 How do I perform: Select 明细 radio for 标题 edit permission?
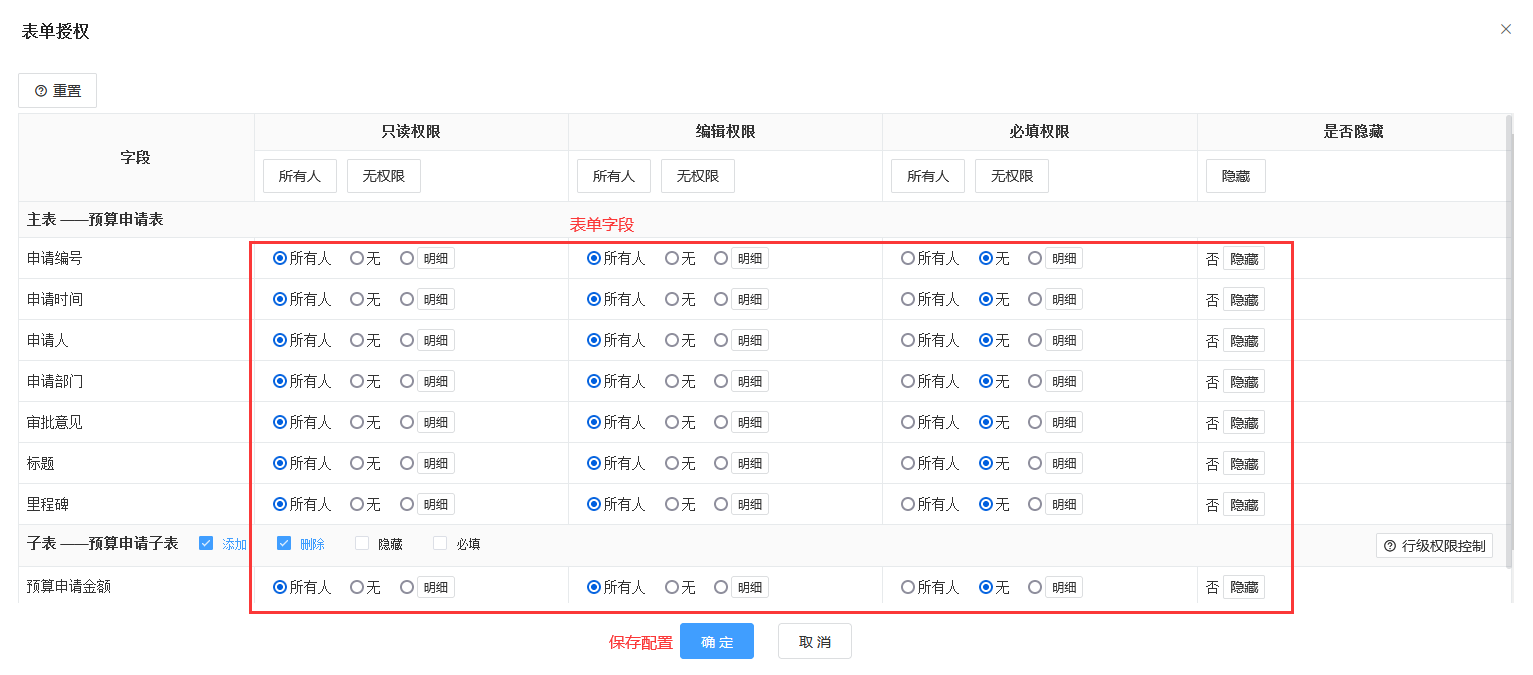coord(721,463)
